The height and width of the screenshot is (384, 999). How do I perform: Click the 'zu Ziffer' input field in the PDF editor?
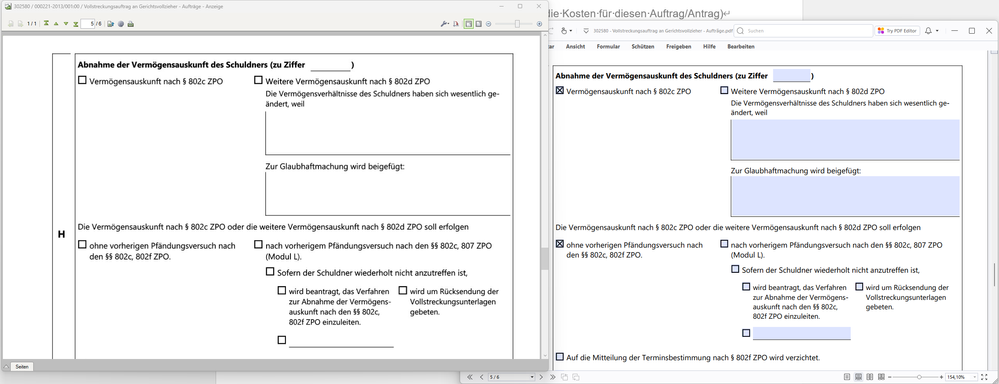[791, 76]
